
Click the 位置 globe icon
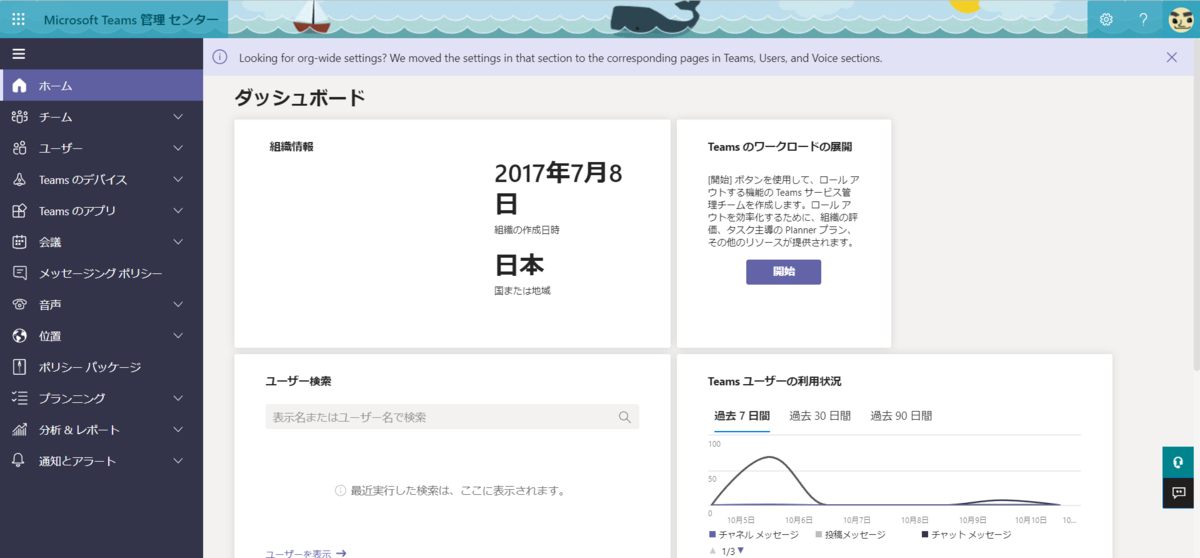[x=19, y=336]
